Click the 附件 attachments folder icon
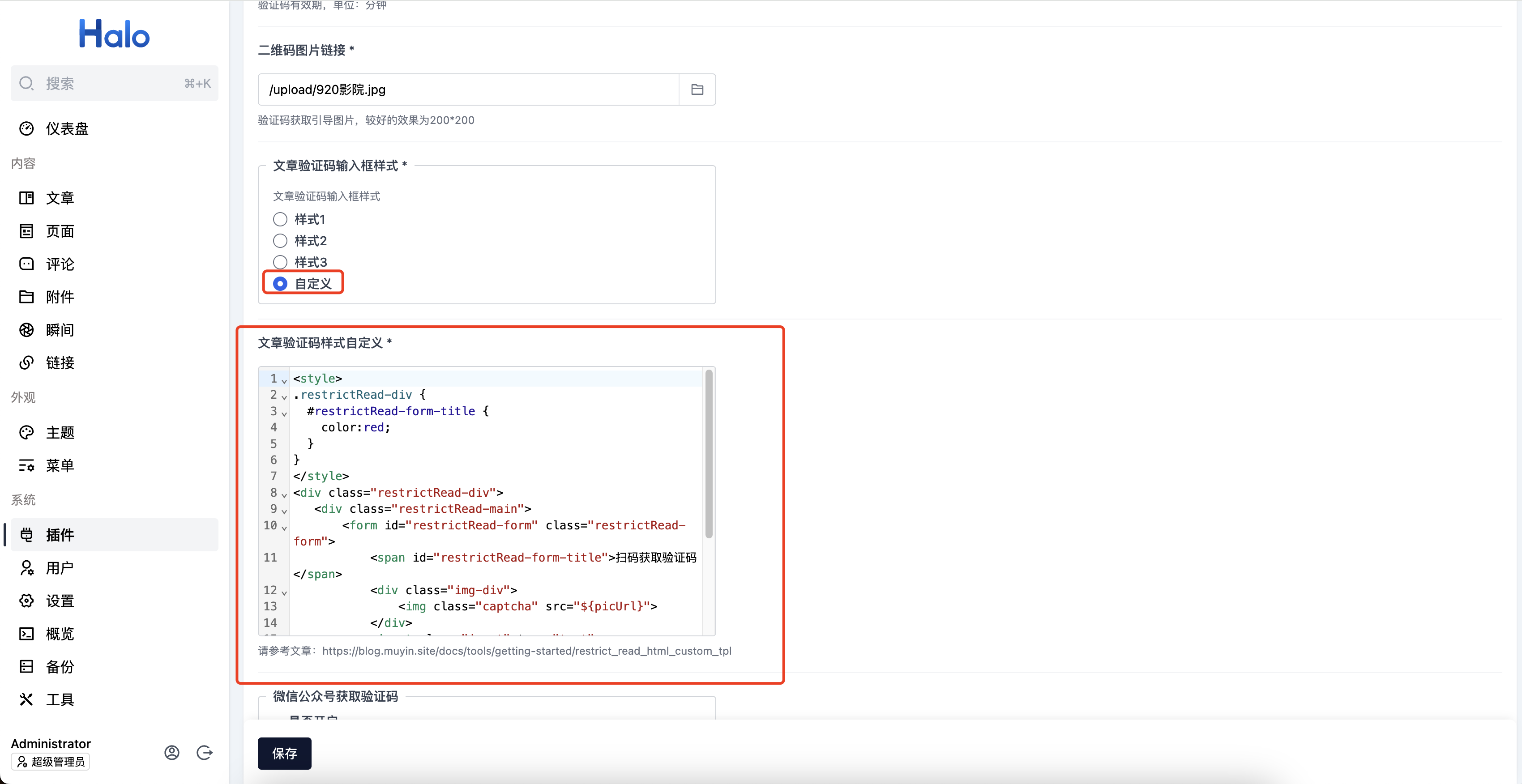 [26, 297]
